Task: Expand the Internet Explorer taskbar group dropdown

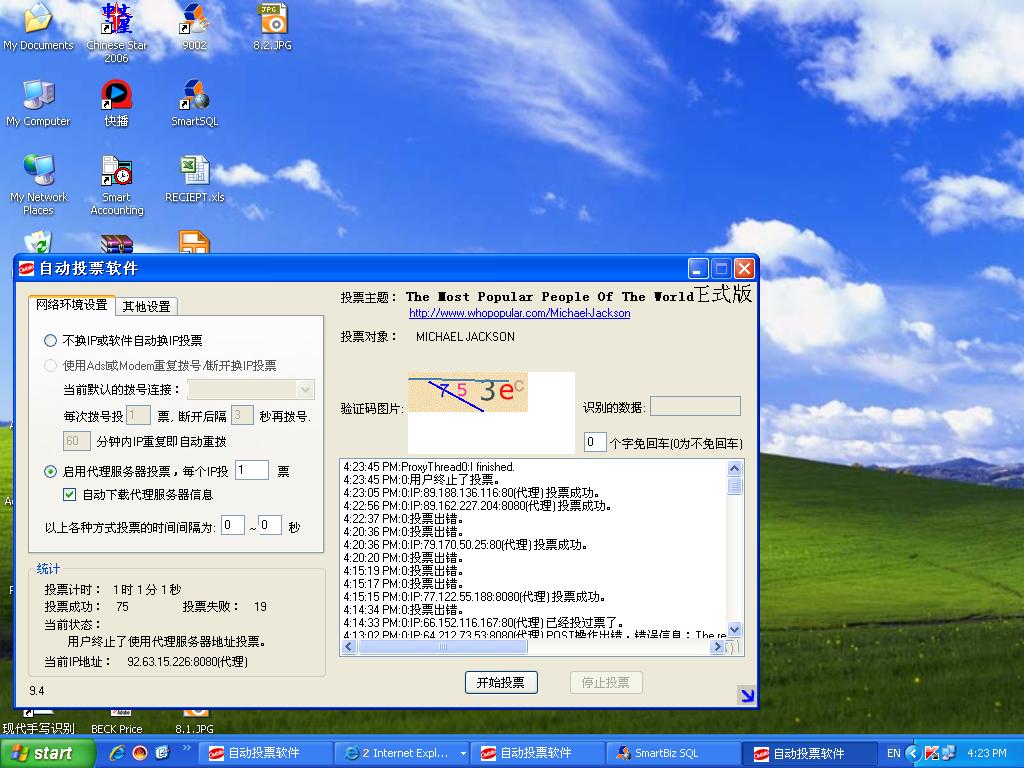Action: 463,754
